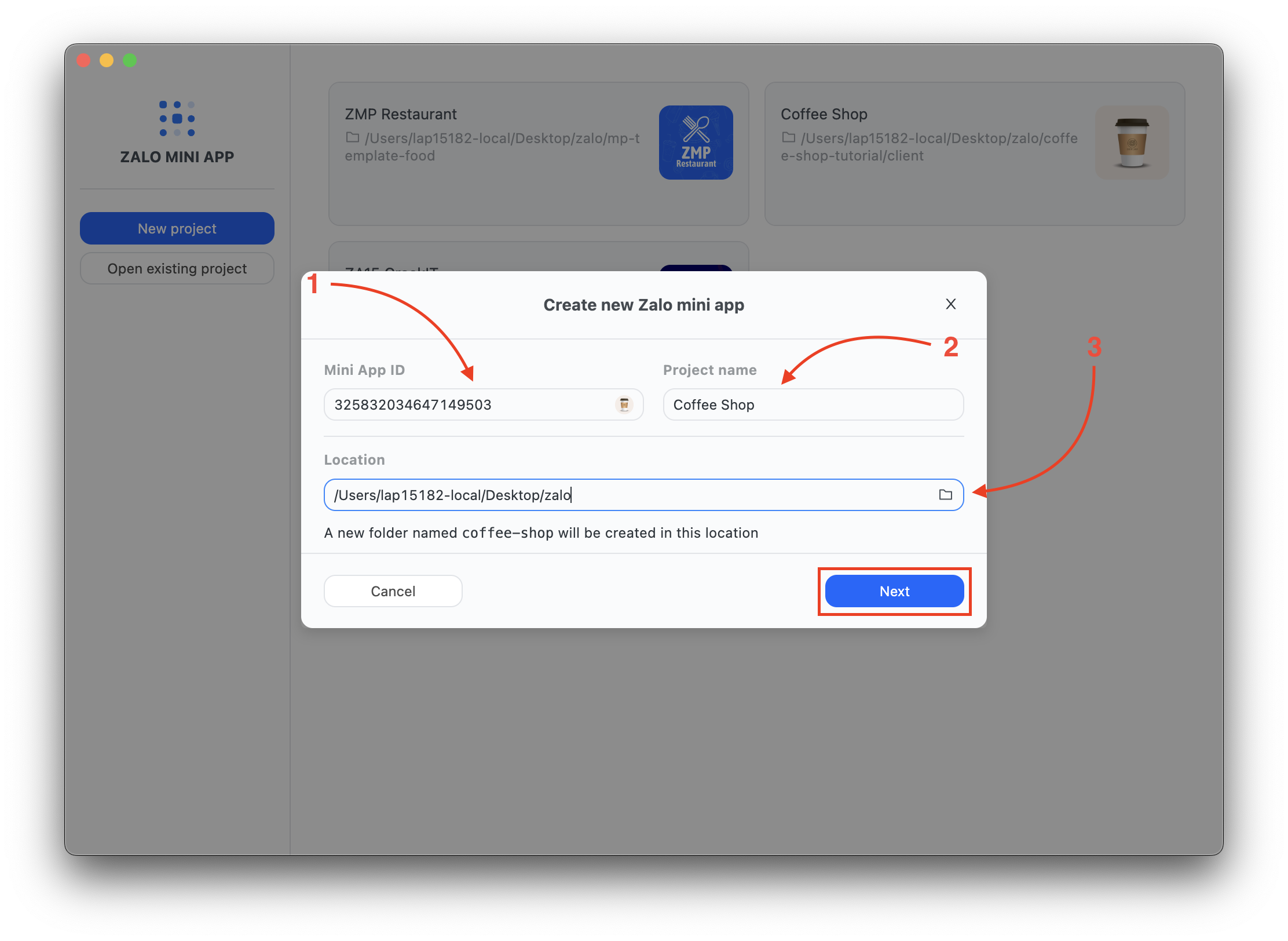
Task: Click folder icon beside mp-template-food path
Action: (x=352, y=138)
